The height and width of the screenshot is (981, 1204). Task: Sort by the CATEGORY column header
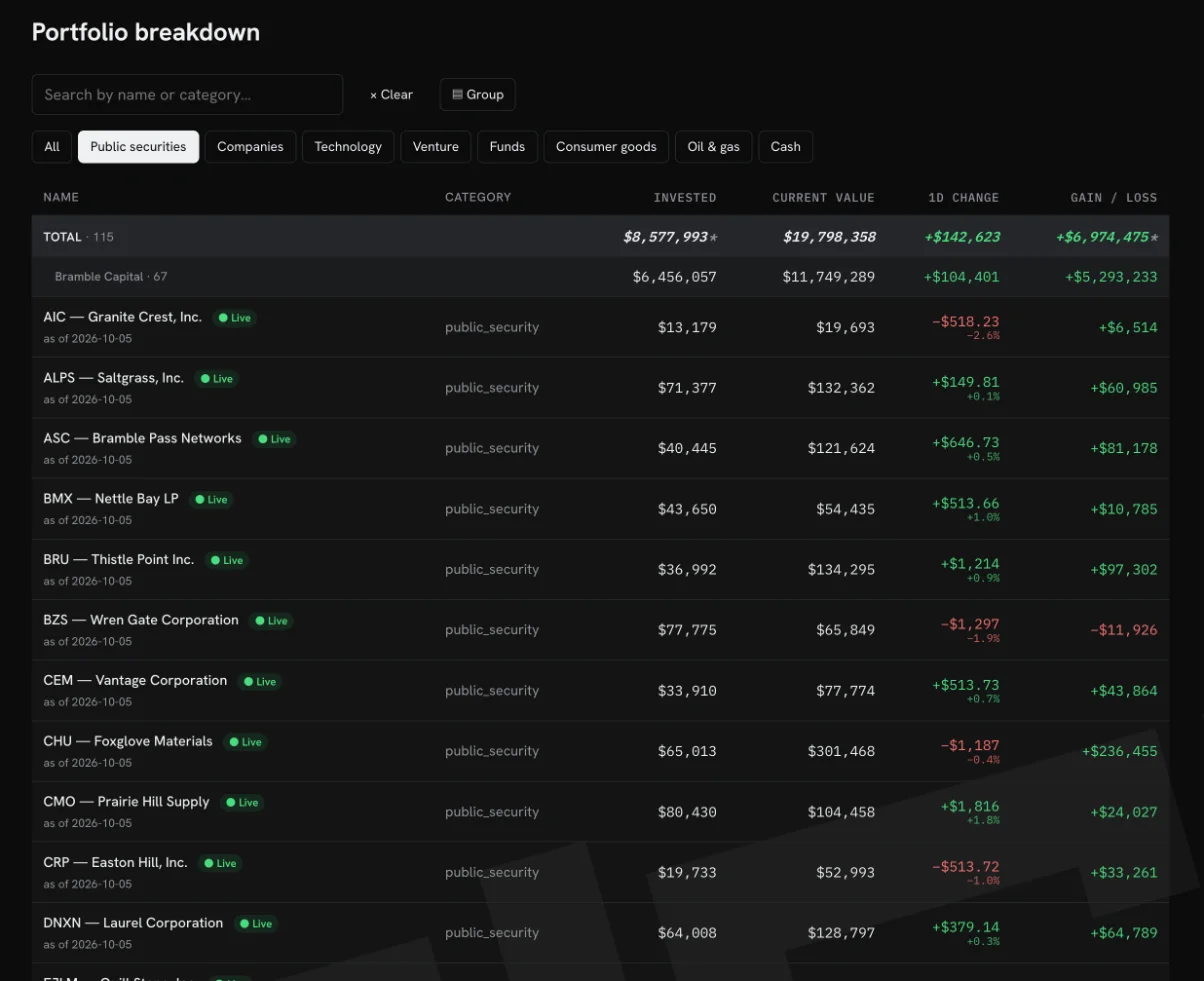click(x=478, y=197)
